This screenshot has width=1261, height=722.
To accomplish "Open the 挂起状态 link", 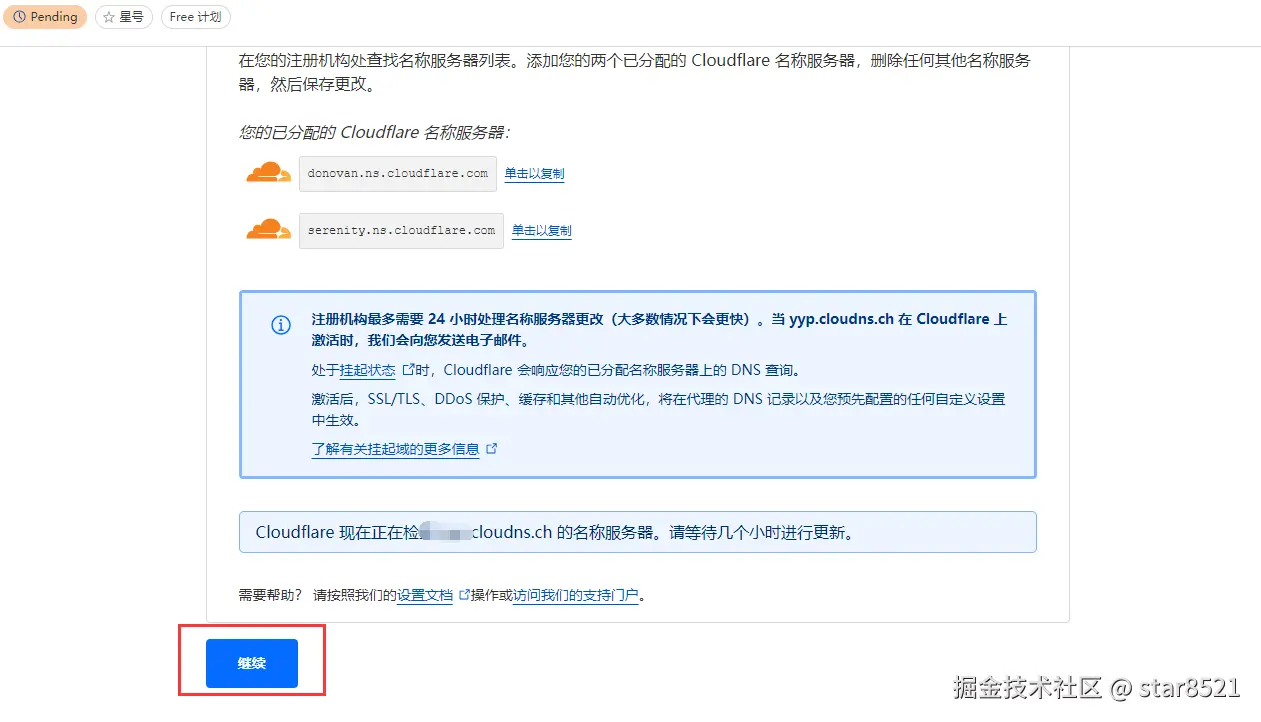I will (367, 370).
